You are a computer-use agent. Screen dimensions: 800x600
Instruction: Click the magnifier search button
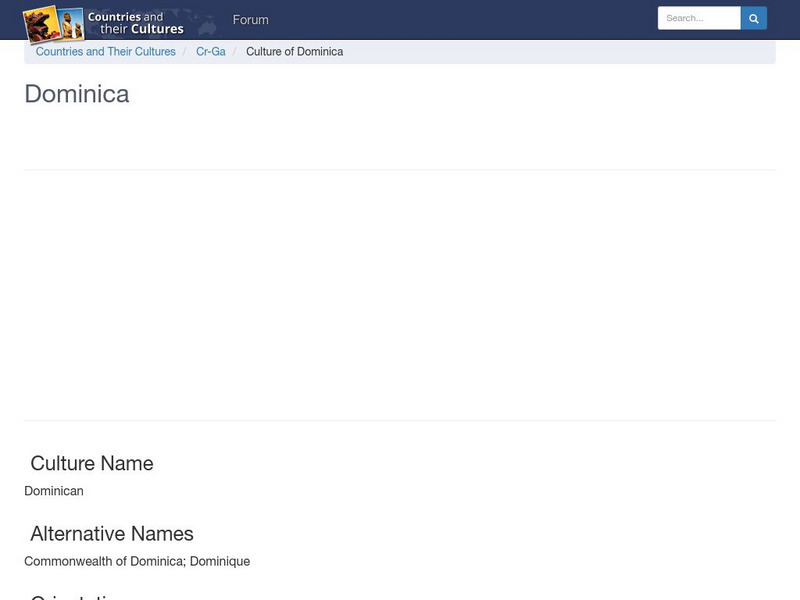[754, 18]
